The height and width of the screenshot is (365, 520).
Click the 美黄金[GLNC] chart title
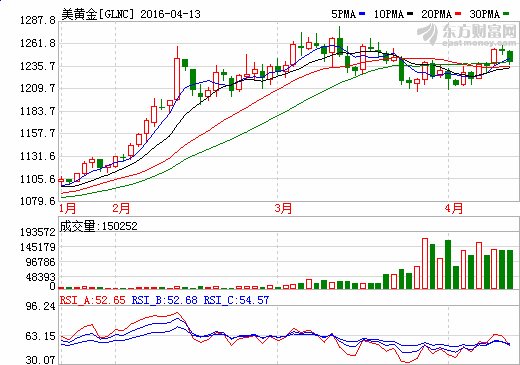coord(98,14)
